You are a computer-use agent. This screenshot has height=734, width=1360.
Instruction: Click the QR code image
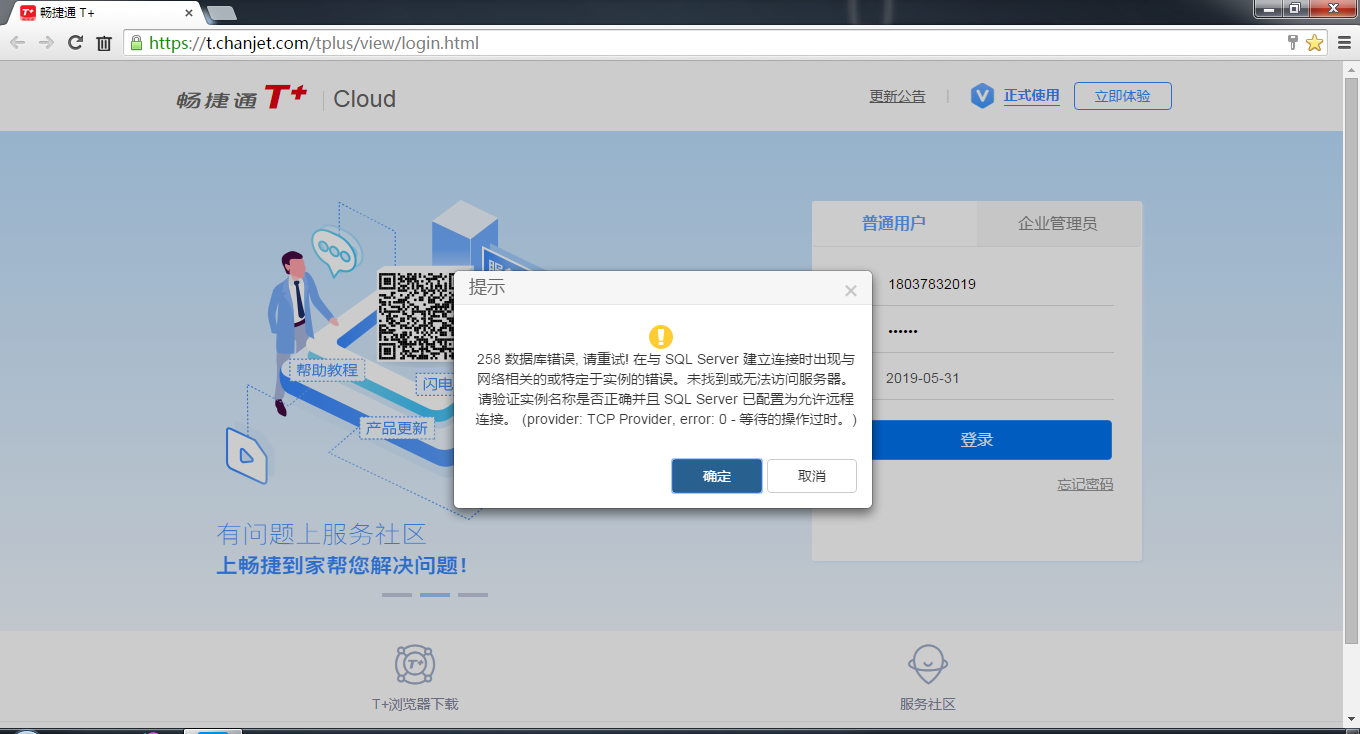(417, 315)
